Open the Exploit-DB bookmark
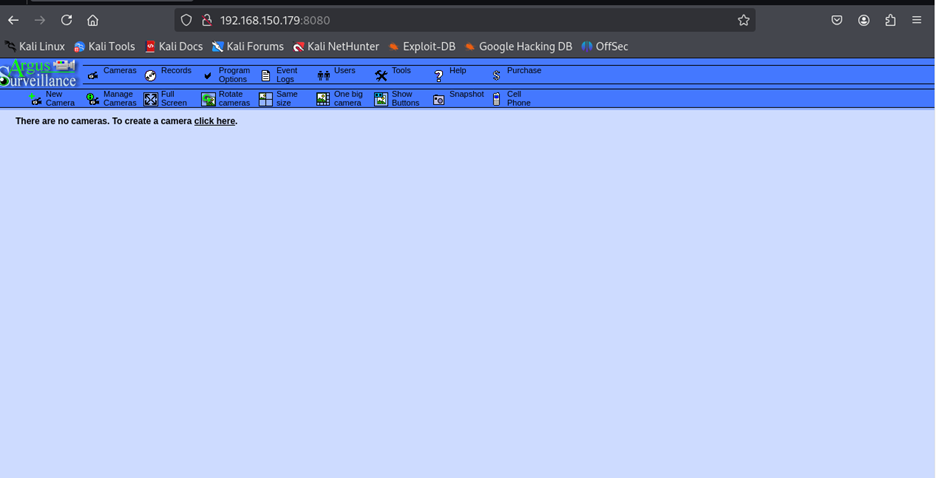Image resolution: width=936 pixels, height=478 pixels. [428, 46]
